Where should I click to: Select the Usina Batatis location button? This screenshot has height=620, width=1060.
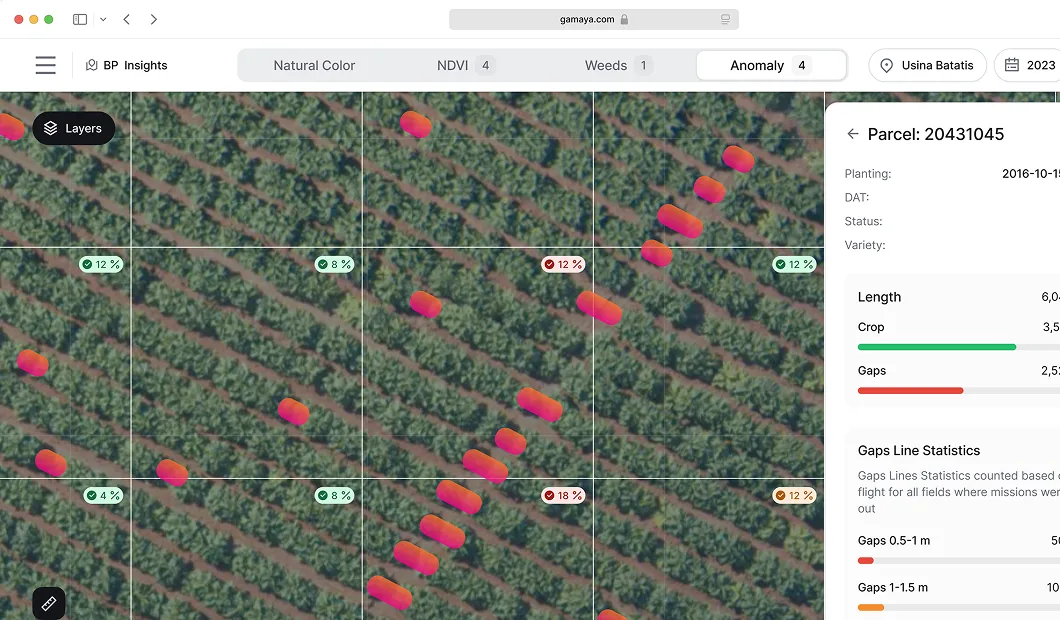(x=927, y=65)
